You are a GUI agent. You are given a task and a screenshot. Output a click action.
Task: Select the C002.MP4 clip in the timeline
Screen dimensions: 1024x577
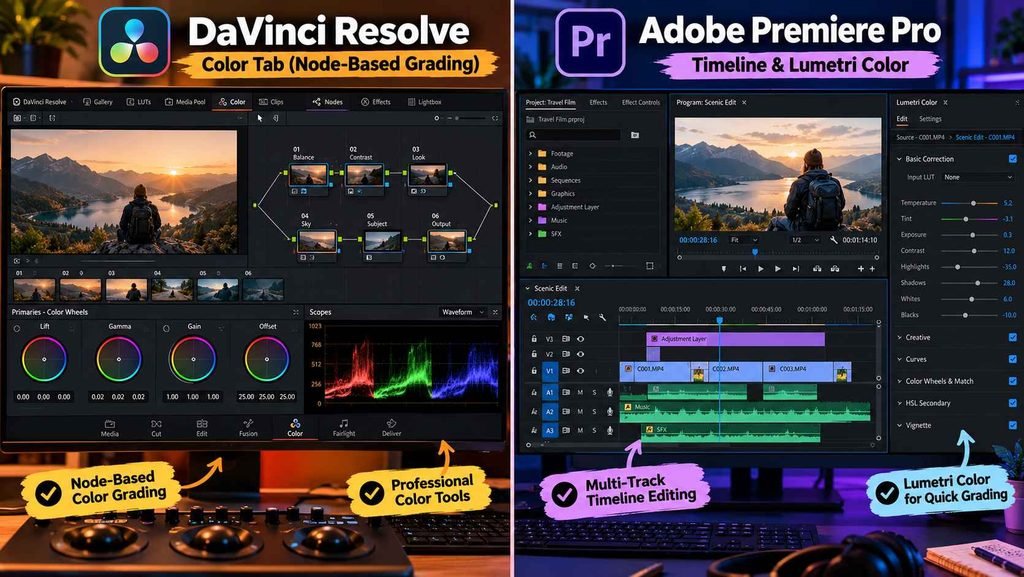735,371
